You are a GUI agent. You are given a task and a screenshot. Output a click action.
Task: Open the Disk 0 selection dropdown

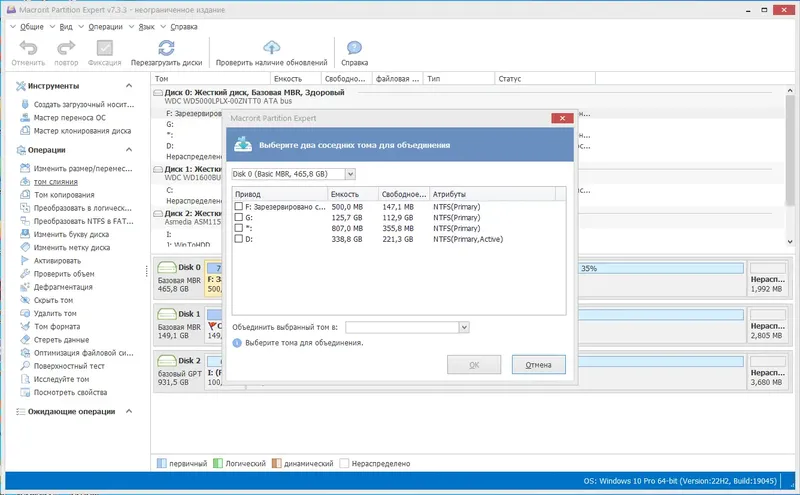coord(350,174)
